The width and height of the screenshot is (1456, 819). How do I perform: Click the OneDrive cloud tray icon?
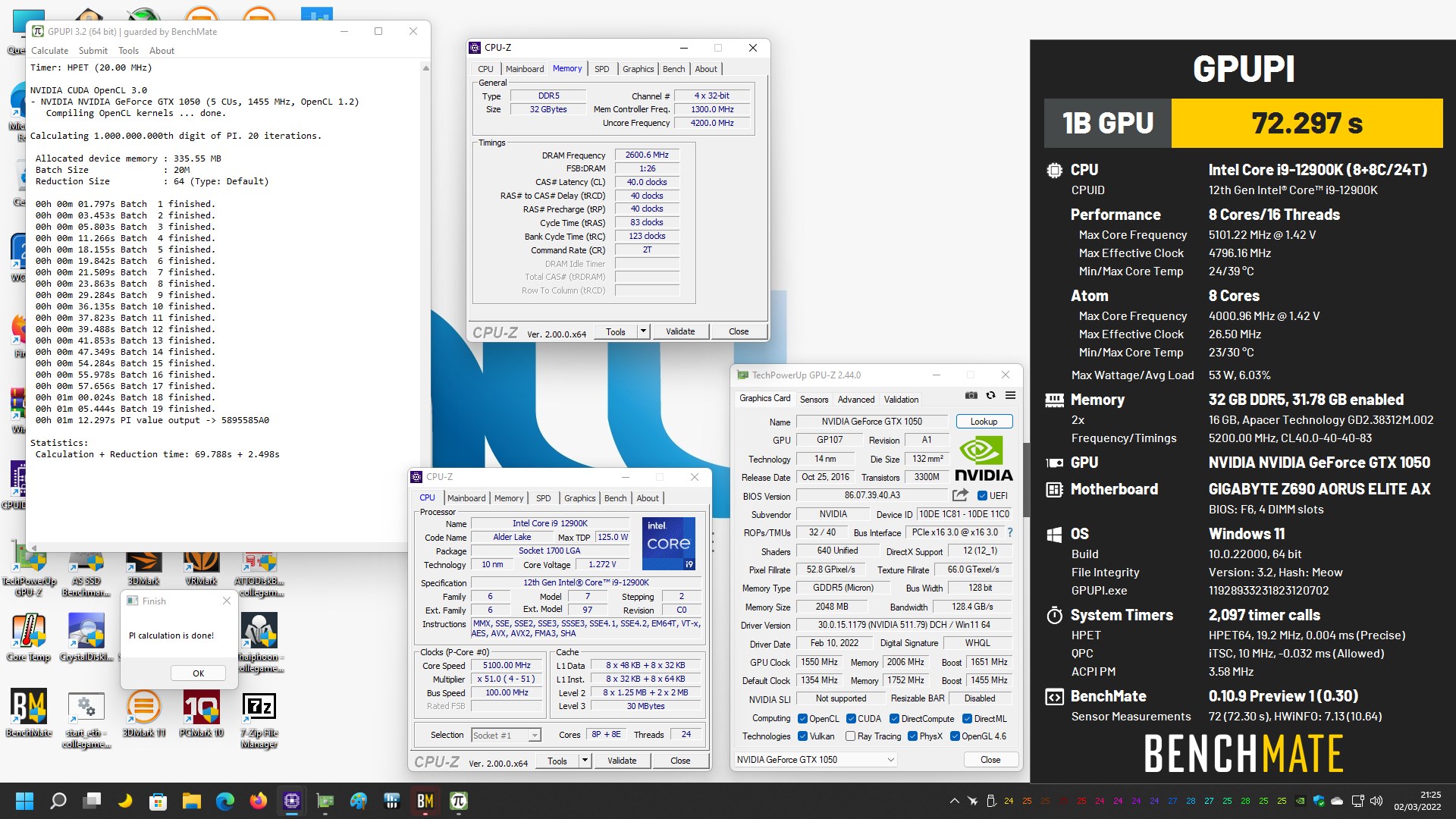coord(1337,801)
